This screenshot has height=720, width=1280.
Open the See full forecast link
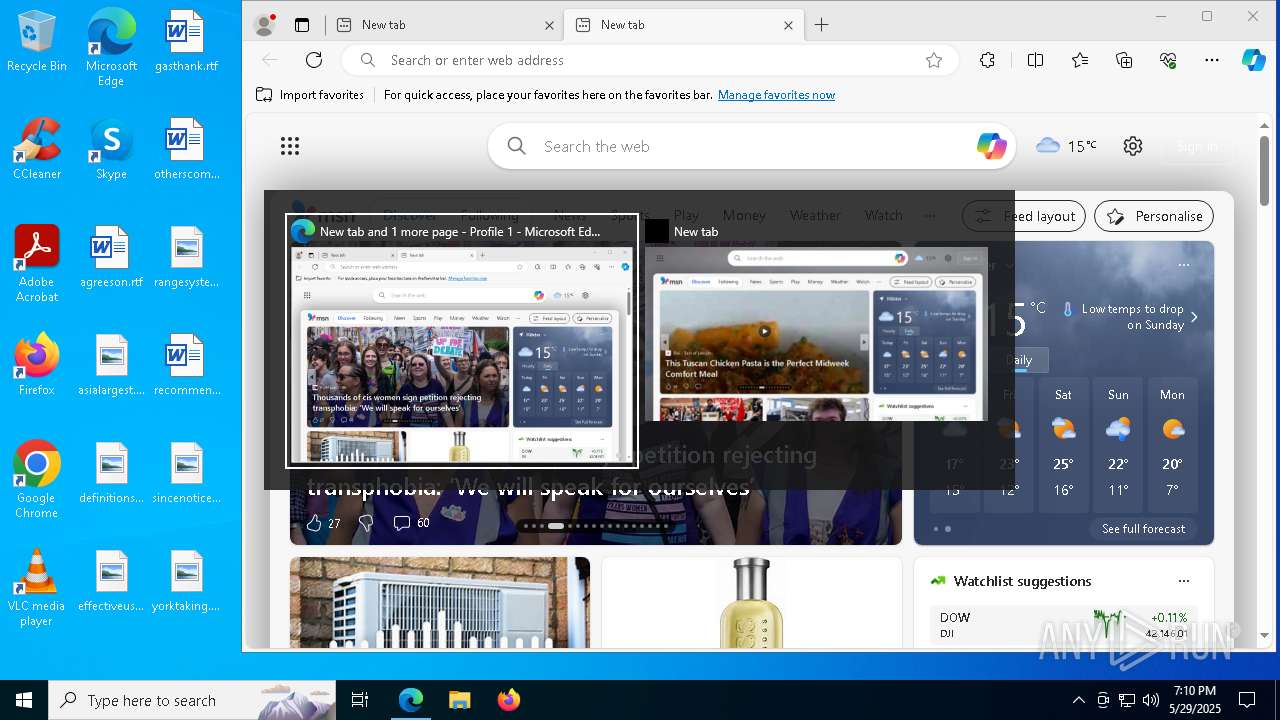click(1143, 529)
